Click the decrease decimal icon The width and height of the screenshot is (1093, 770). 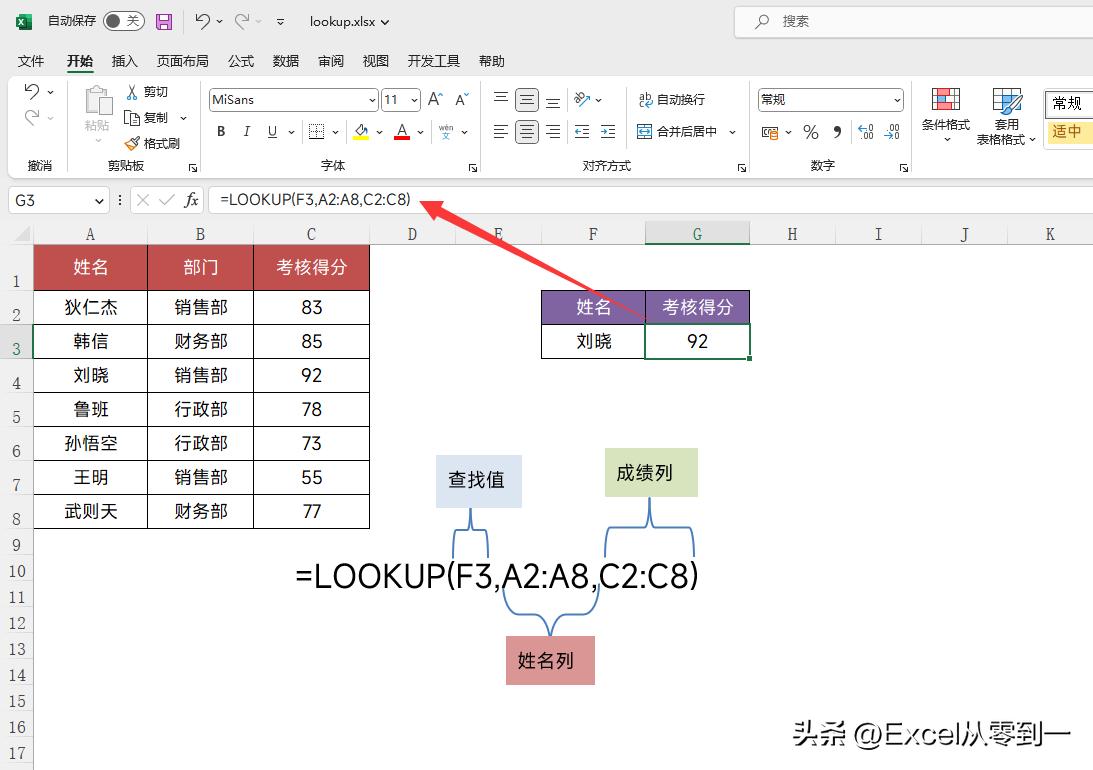coord(892,132)
